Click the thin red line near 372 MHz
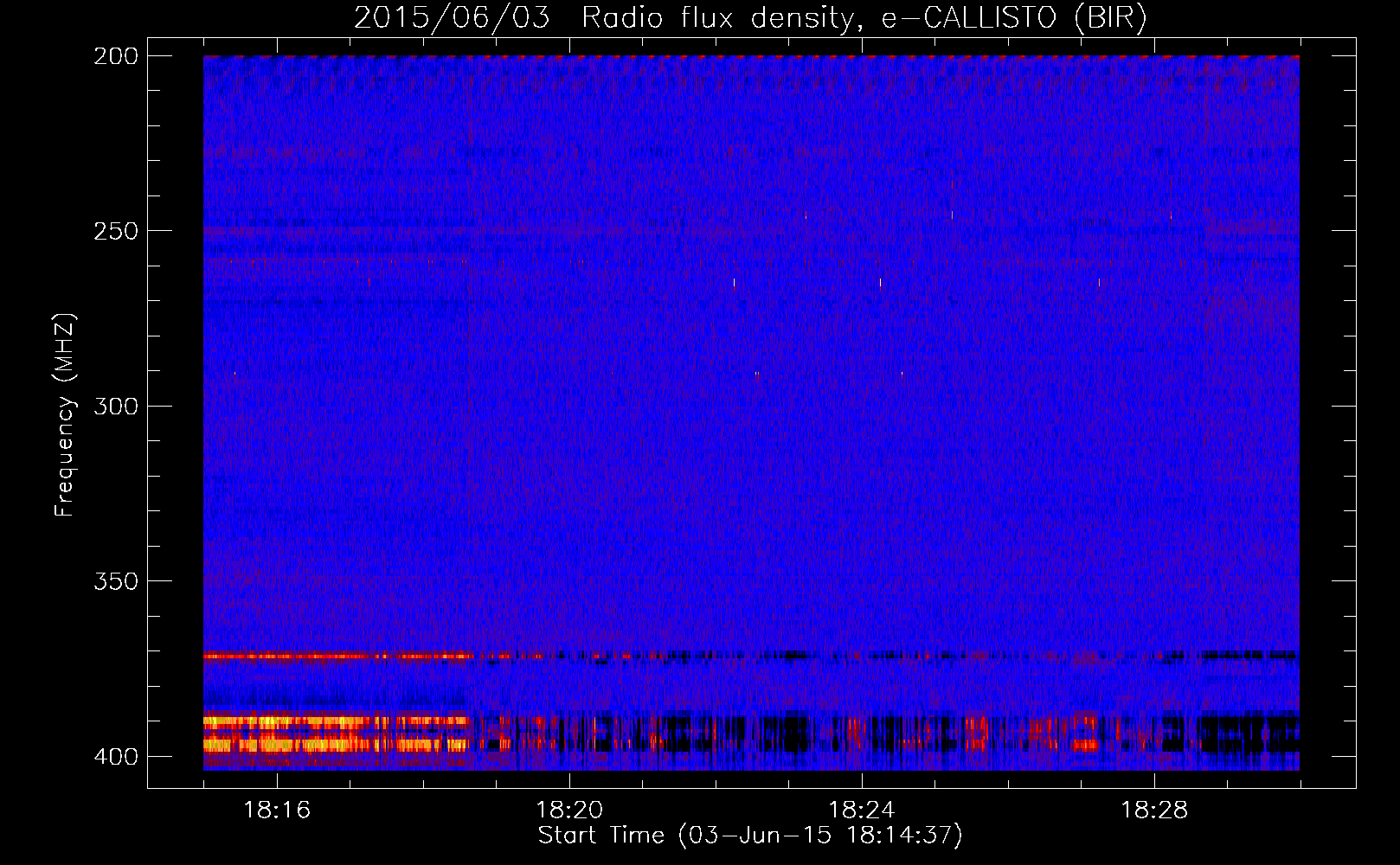The image size is (1400, 865). (x=336, y=657)
